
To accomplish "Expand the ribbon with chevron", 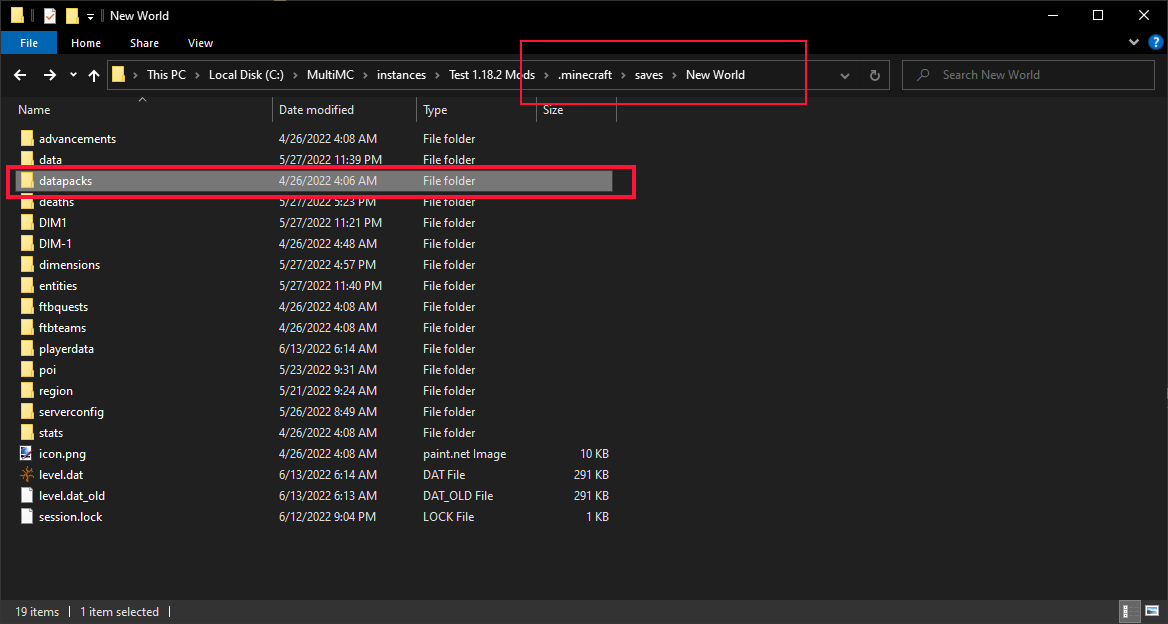I will click(x=1134, y=42).
